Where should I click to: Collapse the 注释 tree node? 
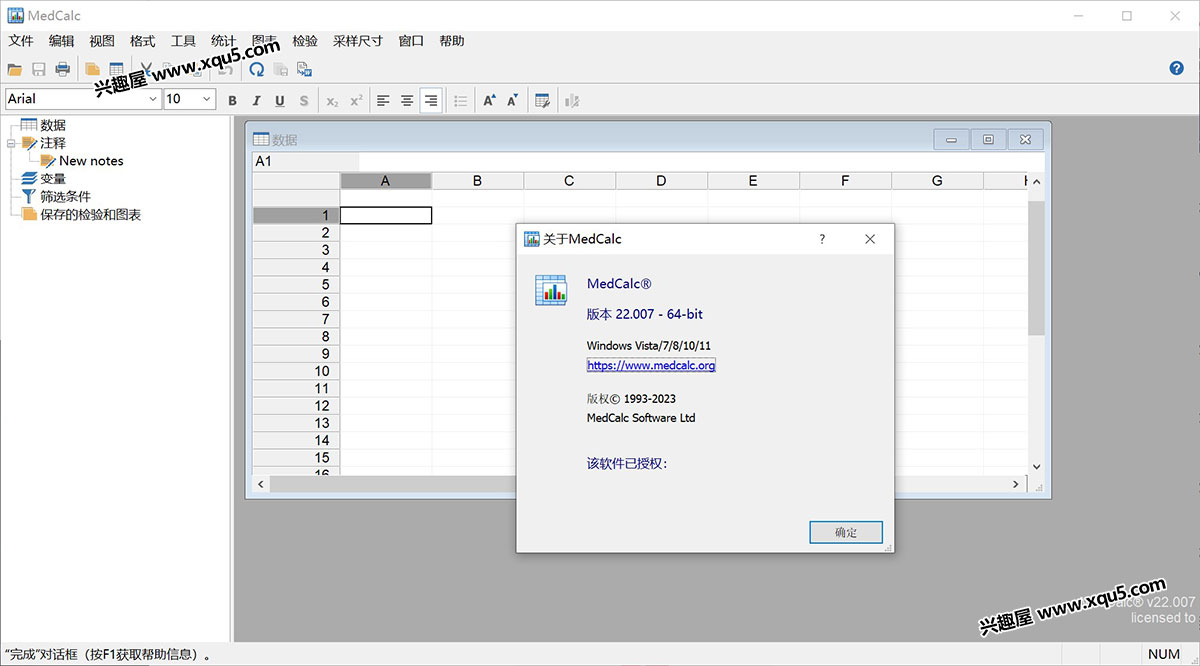click(11, 143)
